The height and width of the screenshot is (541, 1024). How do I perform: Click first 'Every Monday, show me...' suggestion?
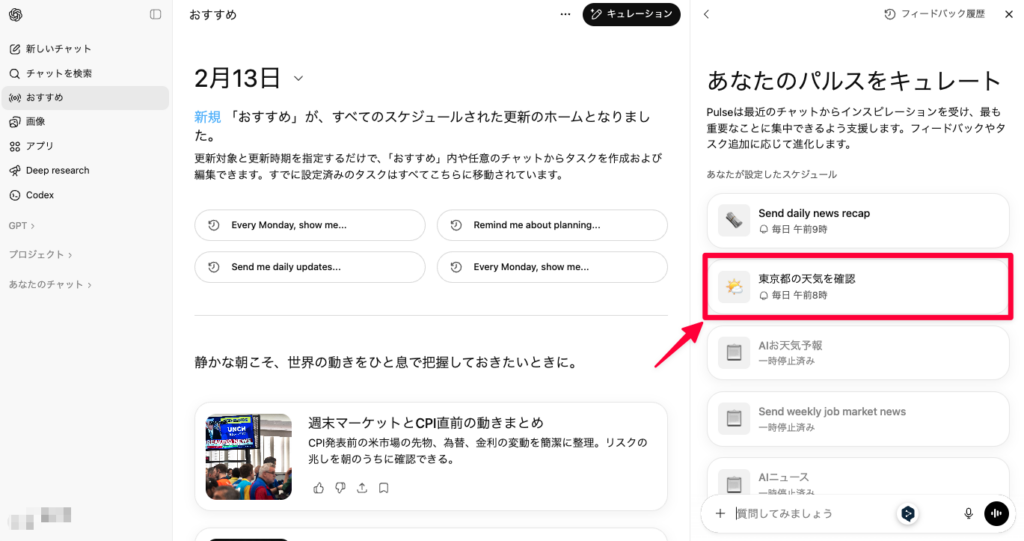310,225
